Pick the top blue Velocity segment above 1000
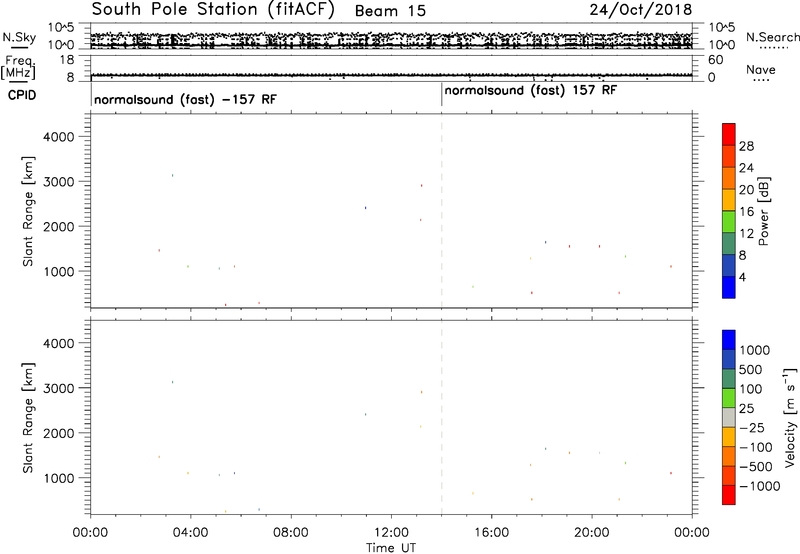Image resolution: width=800 pixels, height=554 pixels. click(x=729, y=340)
